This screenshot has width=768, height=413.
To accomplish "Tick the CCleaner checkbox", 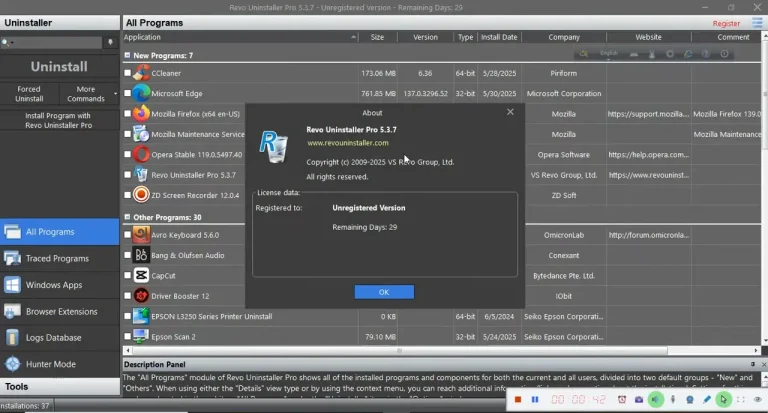I will (127, 73).
